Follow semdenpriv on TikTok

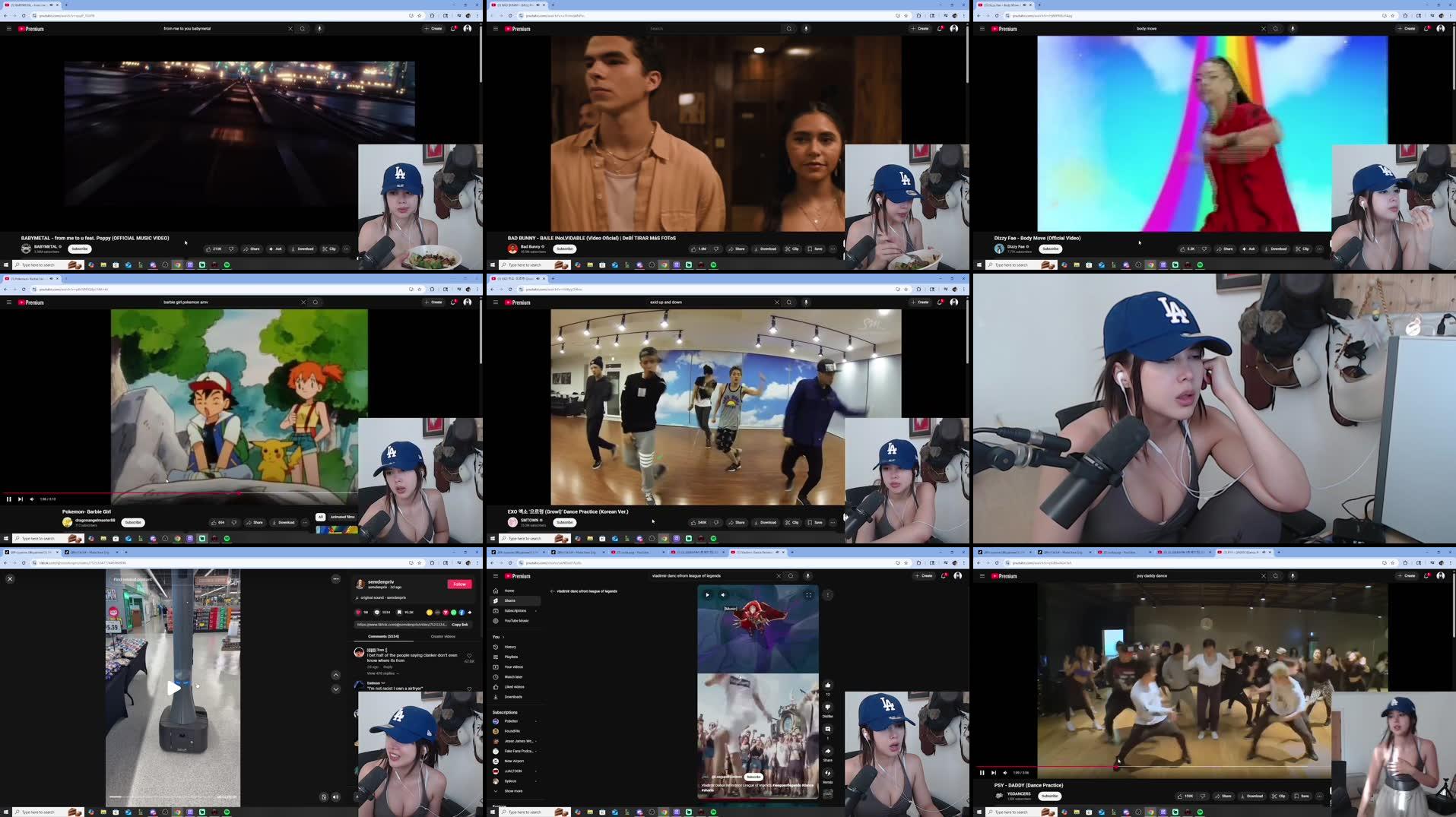click(459, 584)
